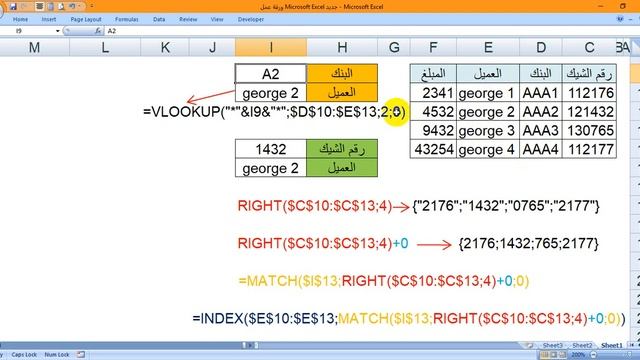Click the Help icon on the ribbon's right

(620, 19)
